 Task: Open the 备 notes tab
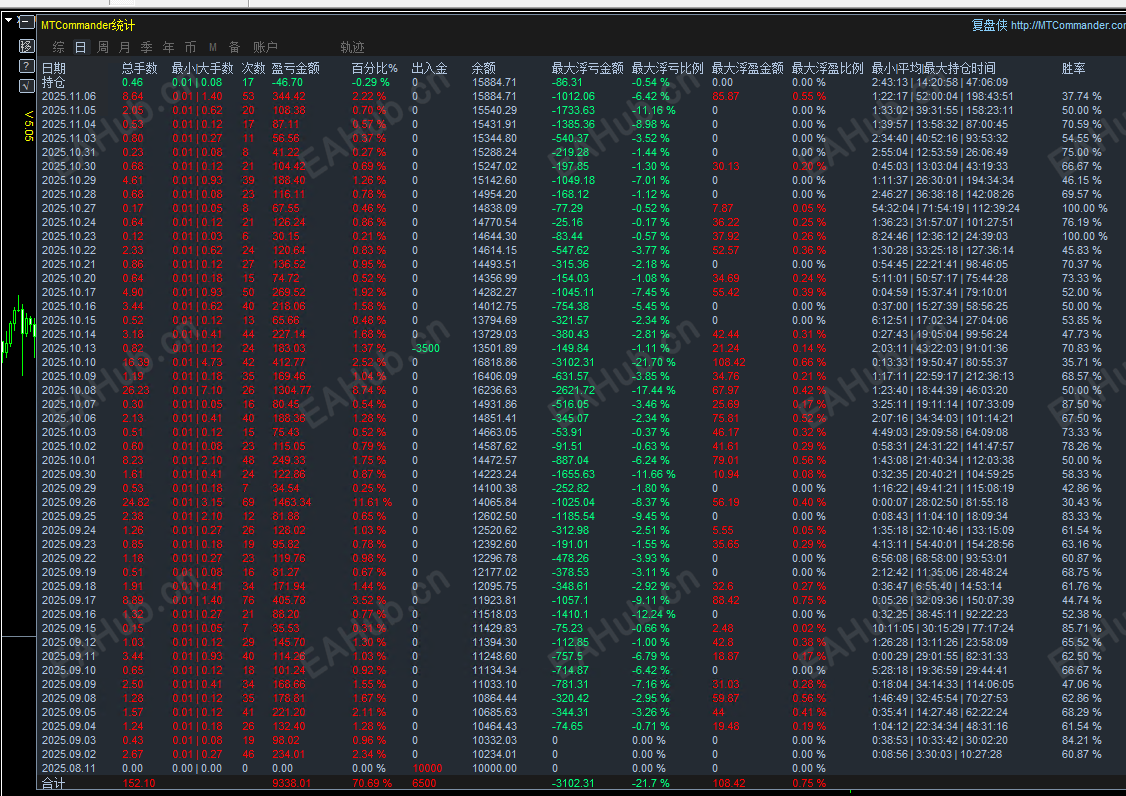[x=234, y=47]
